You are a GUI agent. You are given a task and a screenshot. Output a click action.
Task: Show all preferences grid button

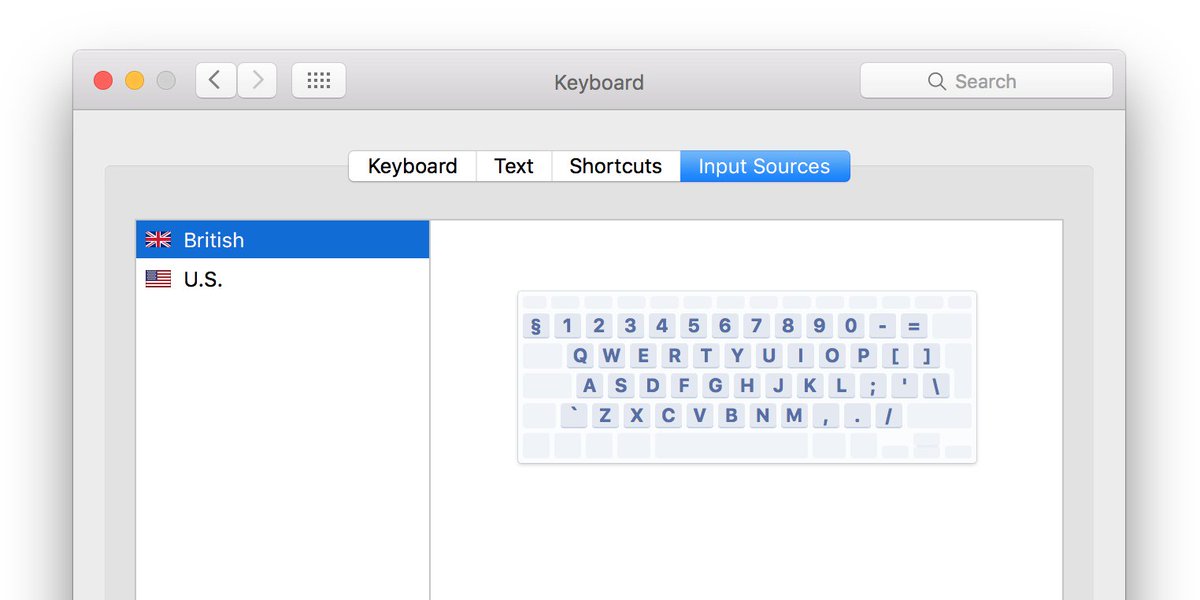[319, 80]
